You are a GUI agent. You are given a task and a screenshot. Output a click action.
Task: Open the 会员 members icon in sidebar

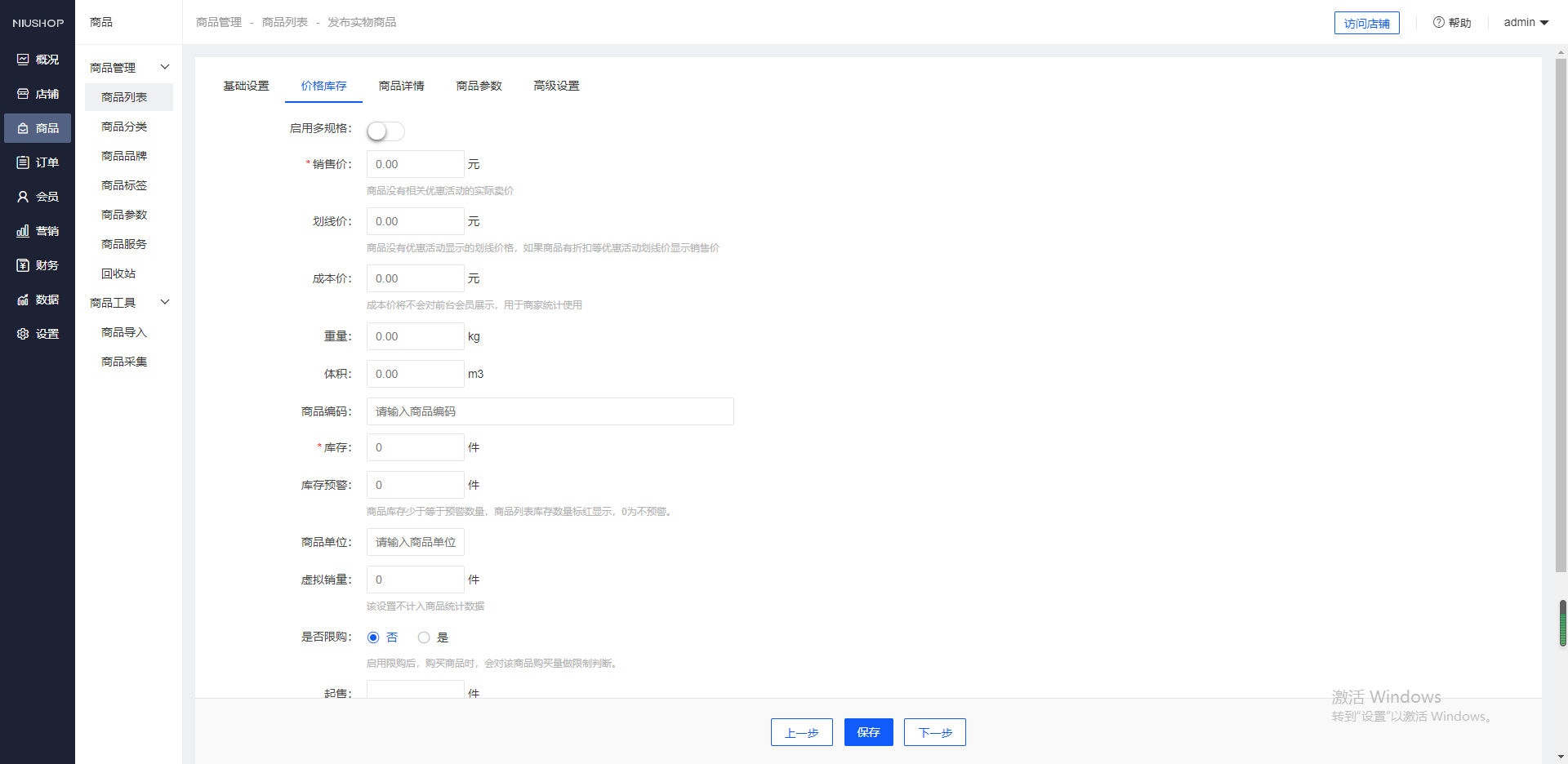click(x=23, y=197)
